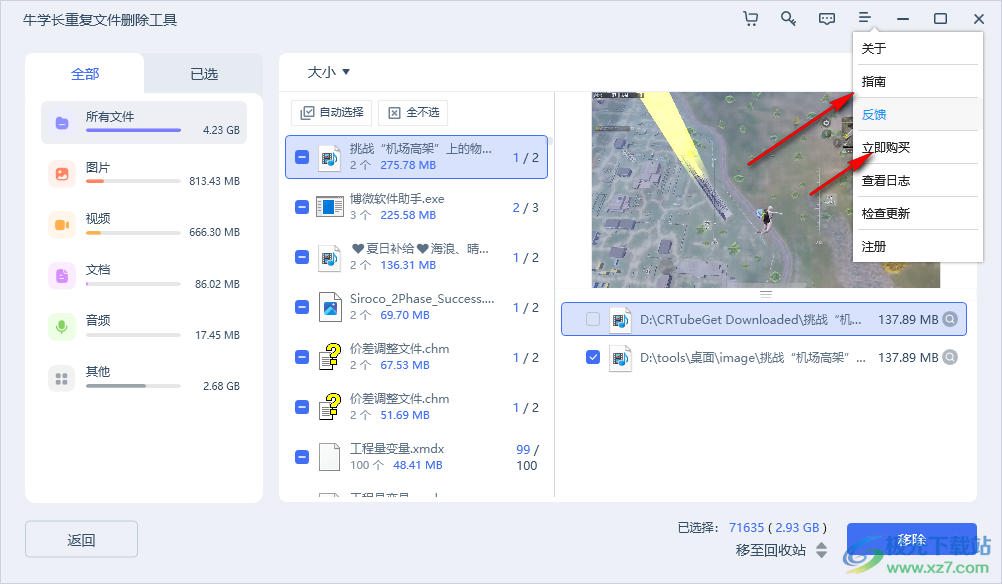This screenshot has width=1002, height=584.
Task: Select the Video category icon
Action: 62,225
